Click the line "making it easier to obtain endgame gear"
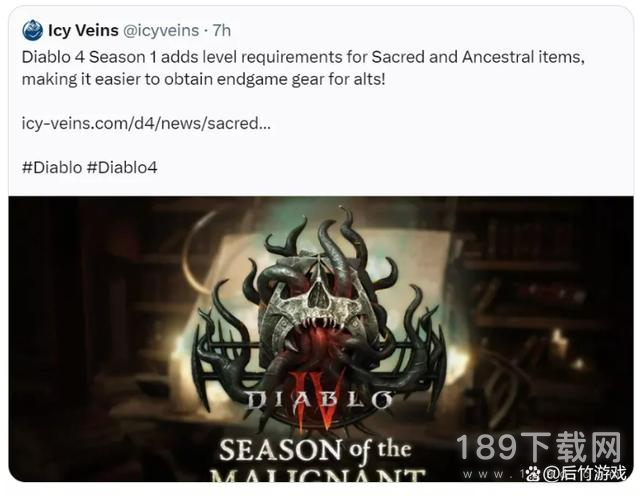This screenshot has height=496, width=640. (203, 79)
